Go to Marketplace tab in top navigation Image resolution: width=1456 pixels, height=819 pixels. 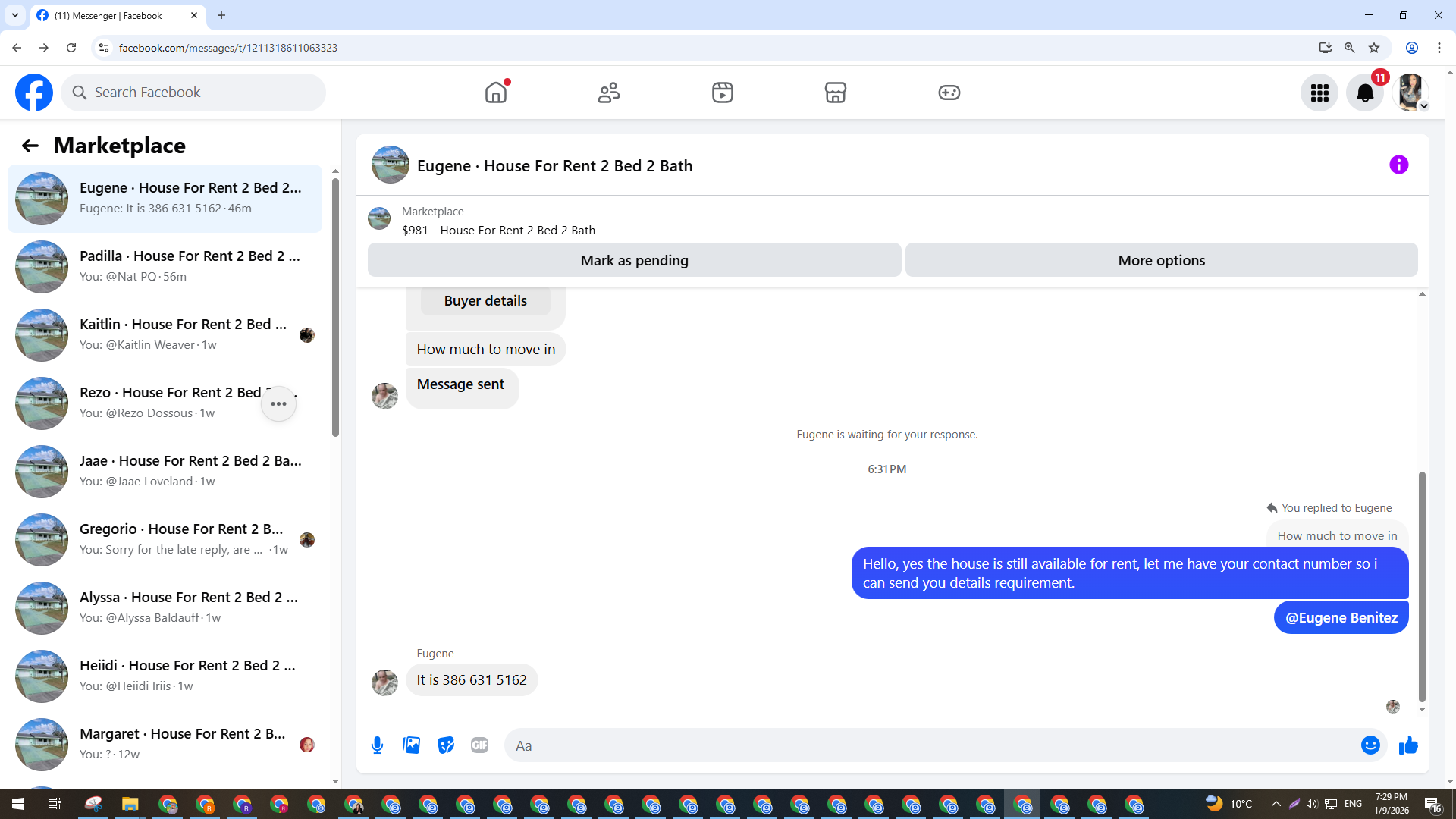pyautogui.click(x=835, y=93)
